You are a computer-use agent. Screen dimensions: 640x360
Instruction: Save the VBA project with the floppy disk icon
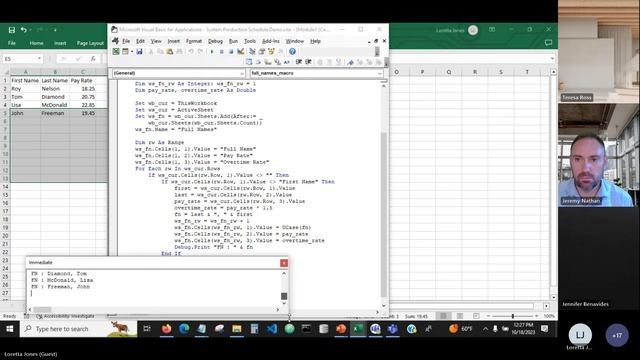139,51
